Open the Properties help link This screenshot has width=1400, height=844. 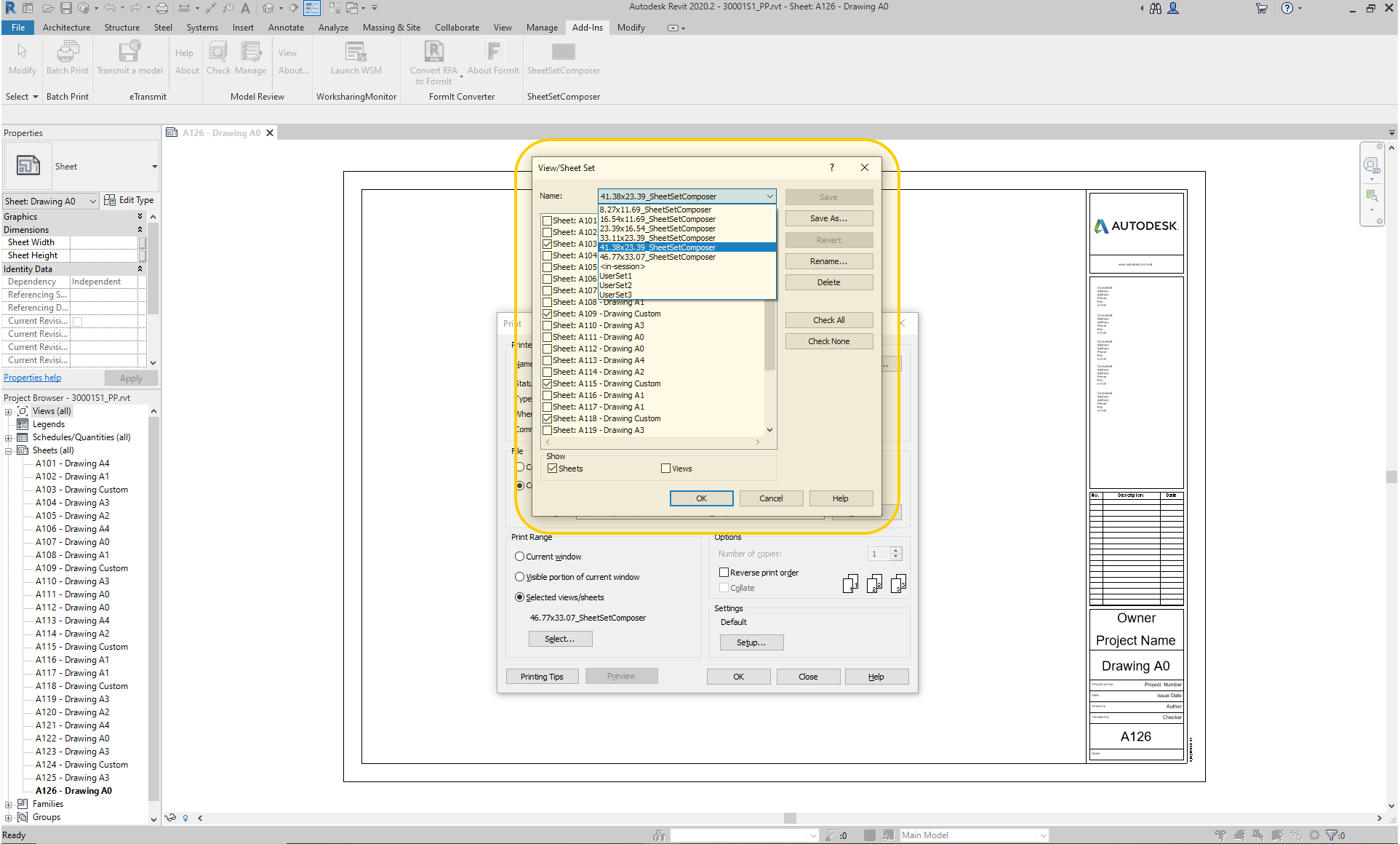click(x=32, y=378)
